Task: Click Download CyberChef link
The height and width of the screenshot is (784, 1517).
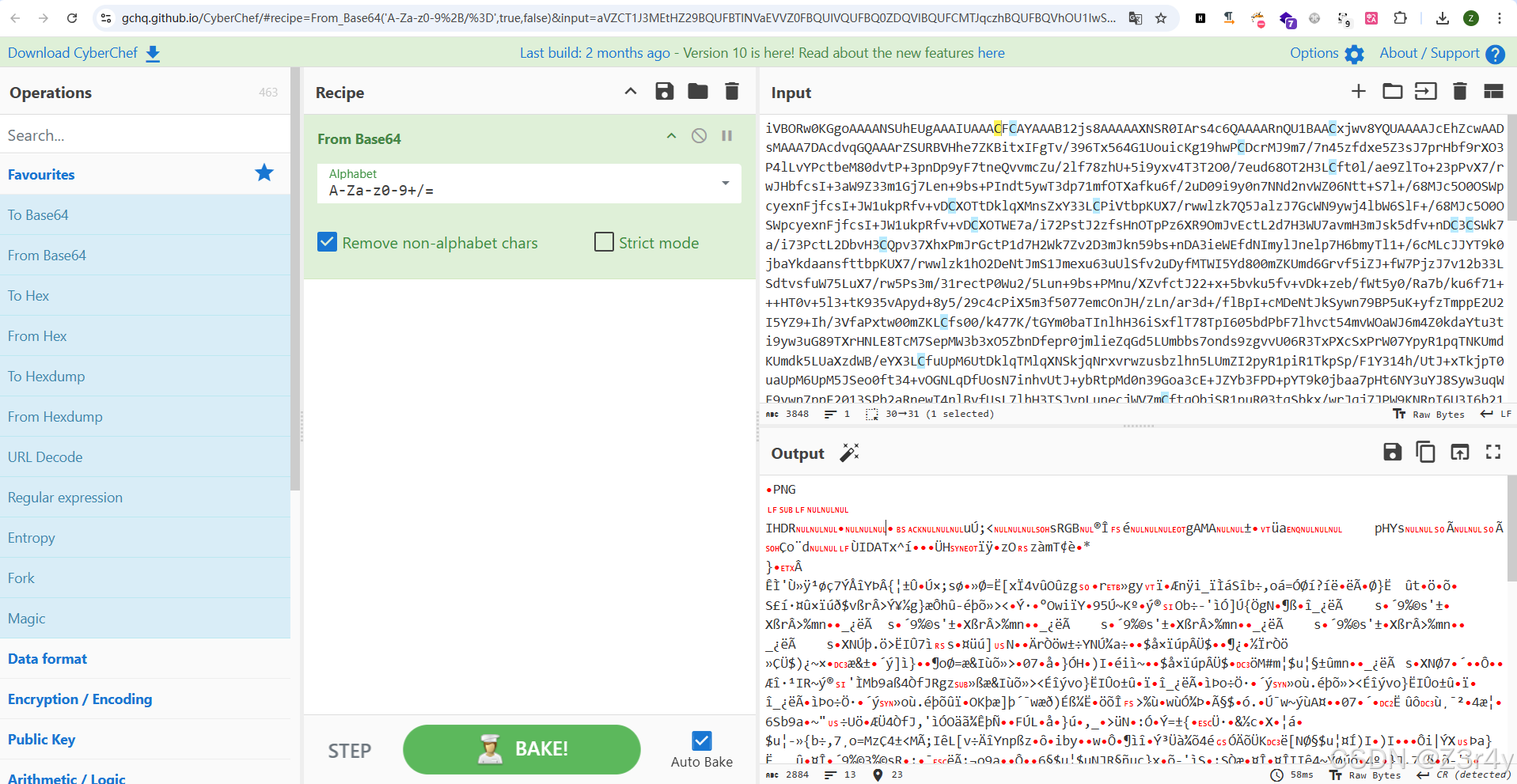Action: pyautogui.click(x=84, y=53)
